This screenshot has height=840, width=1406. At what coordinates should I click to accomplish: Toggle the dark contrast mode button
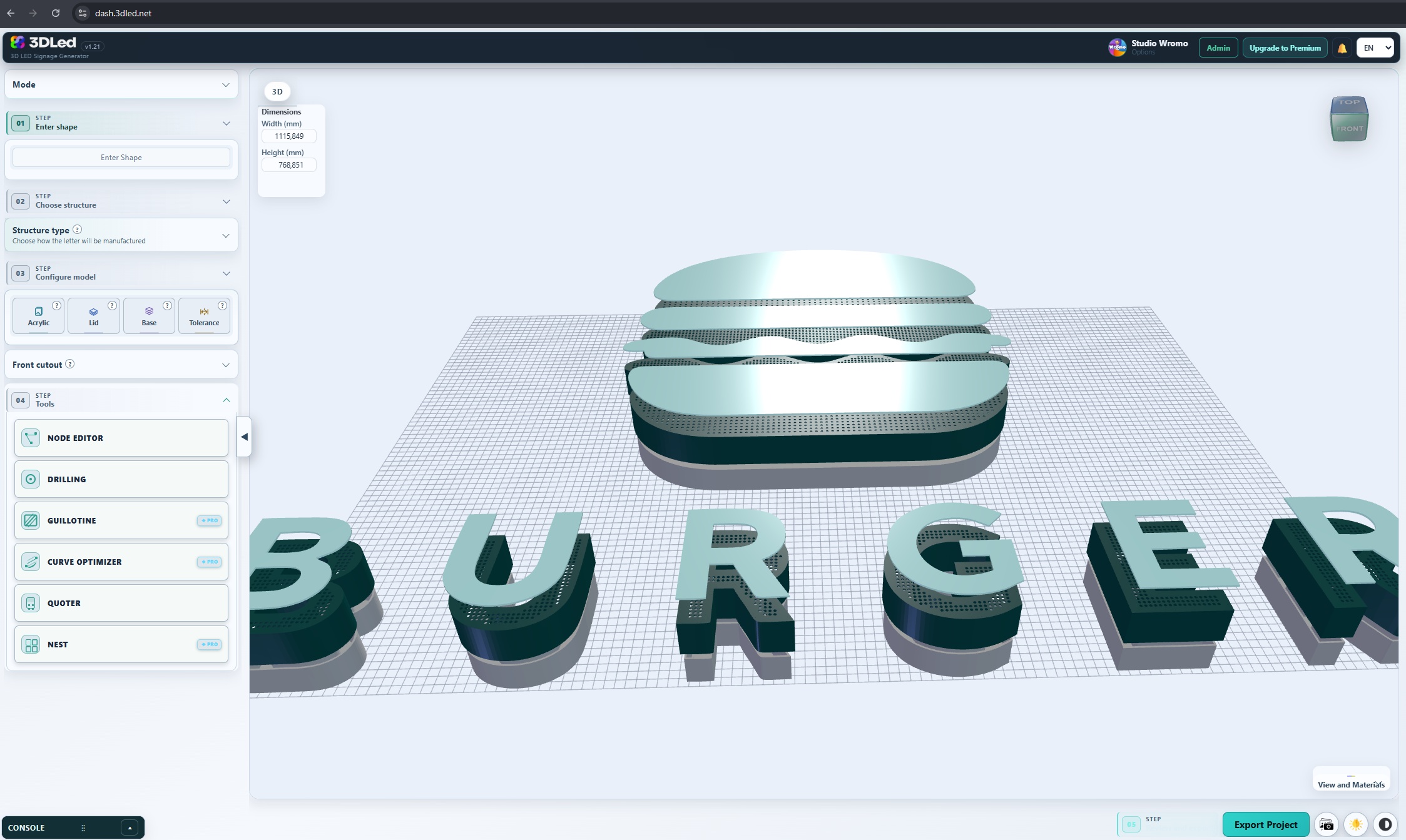pos(1385,824)
